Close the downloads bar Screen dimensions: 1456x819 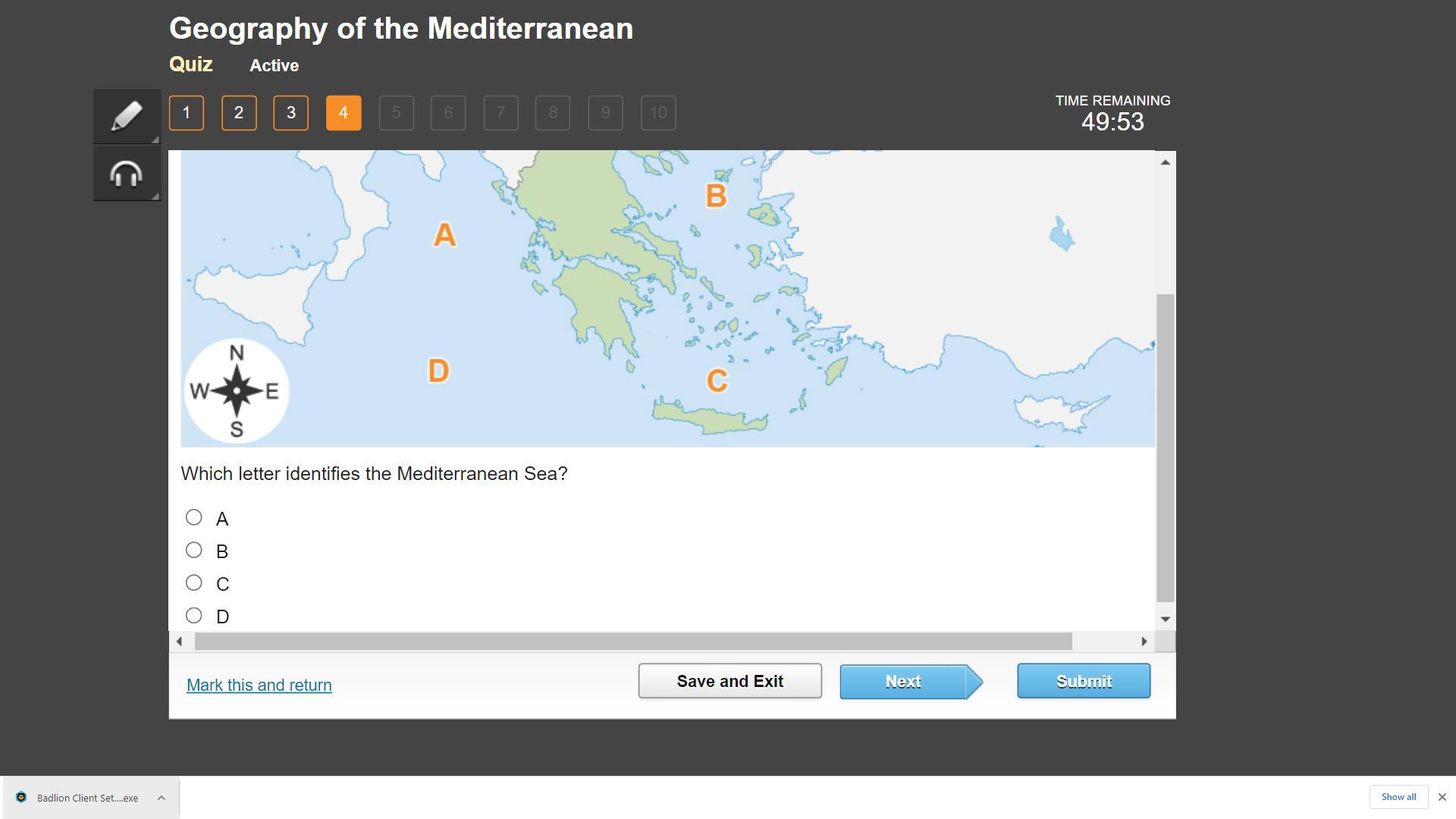(1442, 797)
